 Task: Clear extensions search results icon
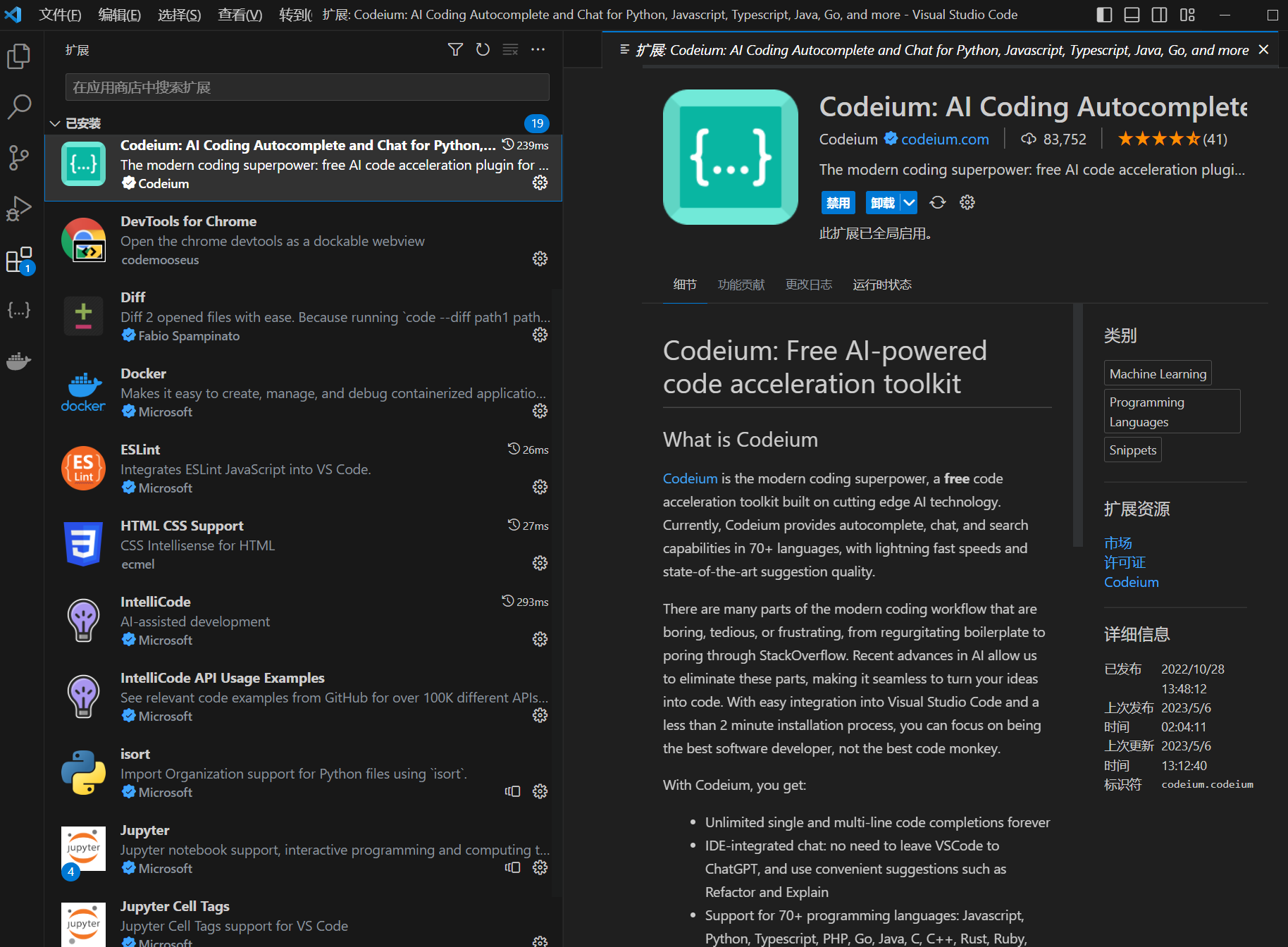510,49
